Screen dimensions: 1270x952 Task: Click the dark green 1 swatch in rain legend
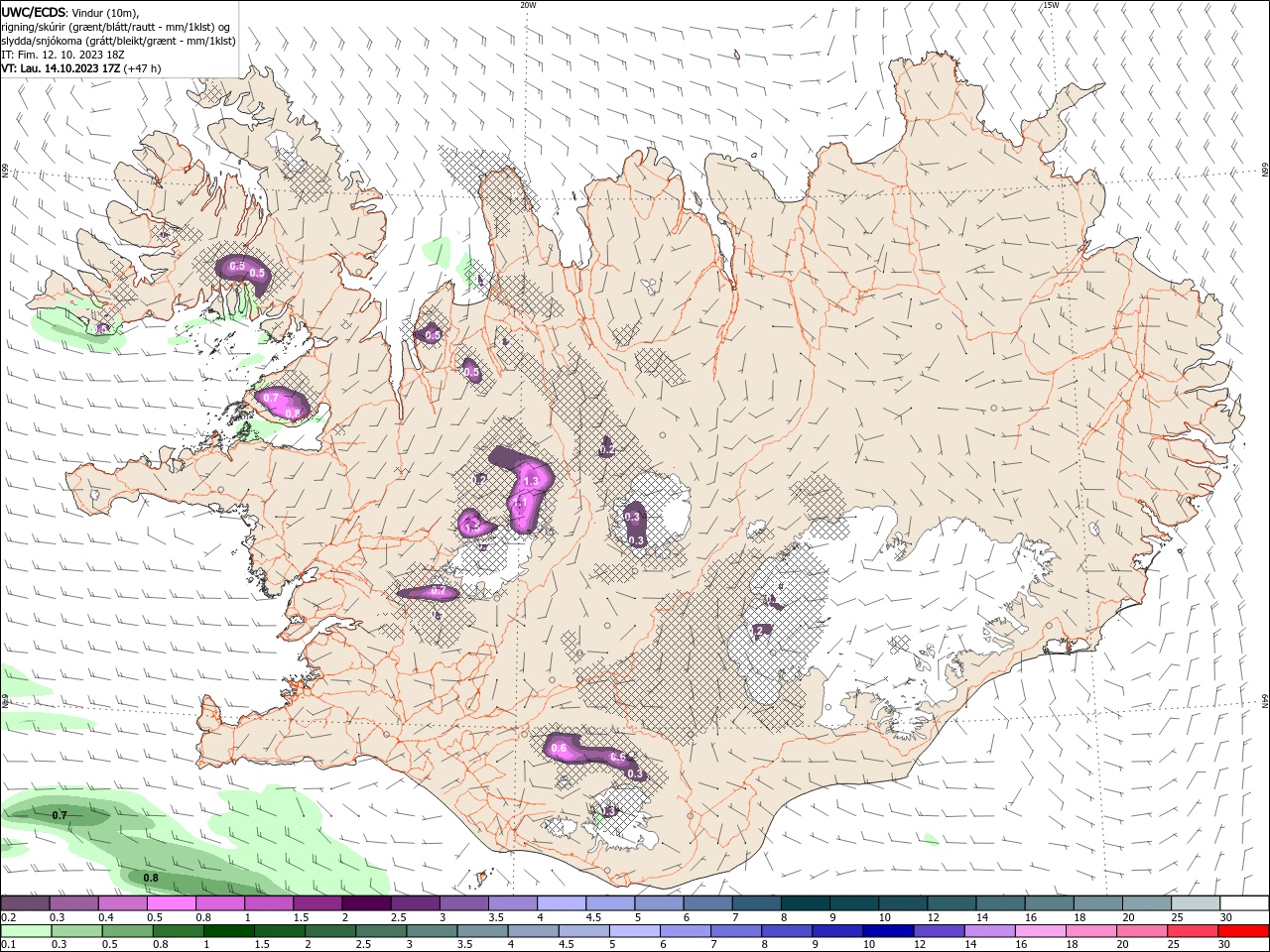228,931
